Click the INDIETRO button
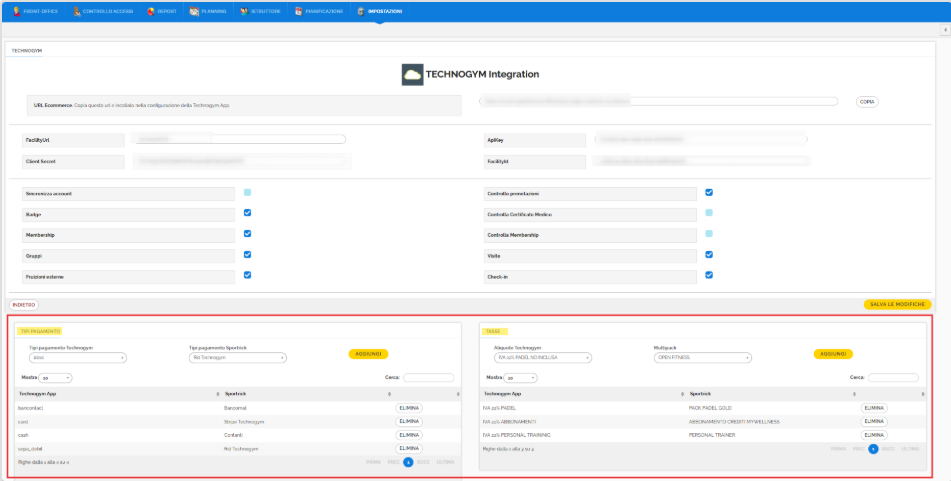This screenshot has height=481, width=951. tap(24, 304)
